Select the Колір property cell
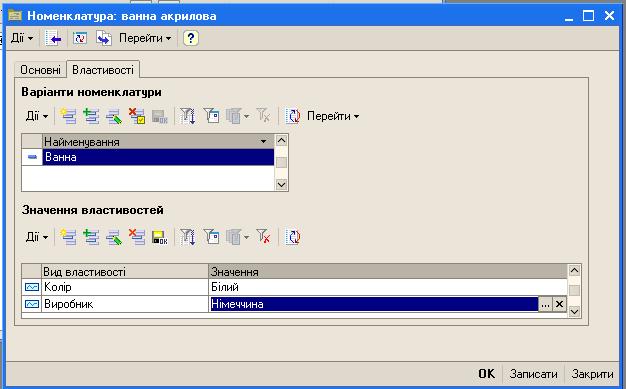Screen dimensions: 626x389 125,287
